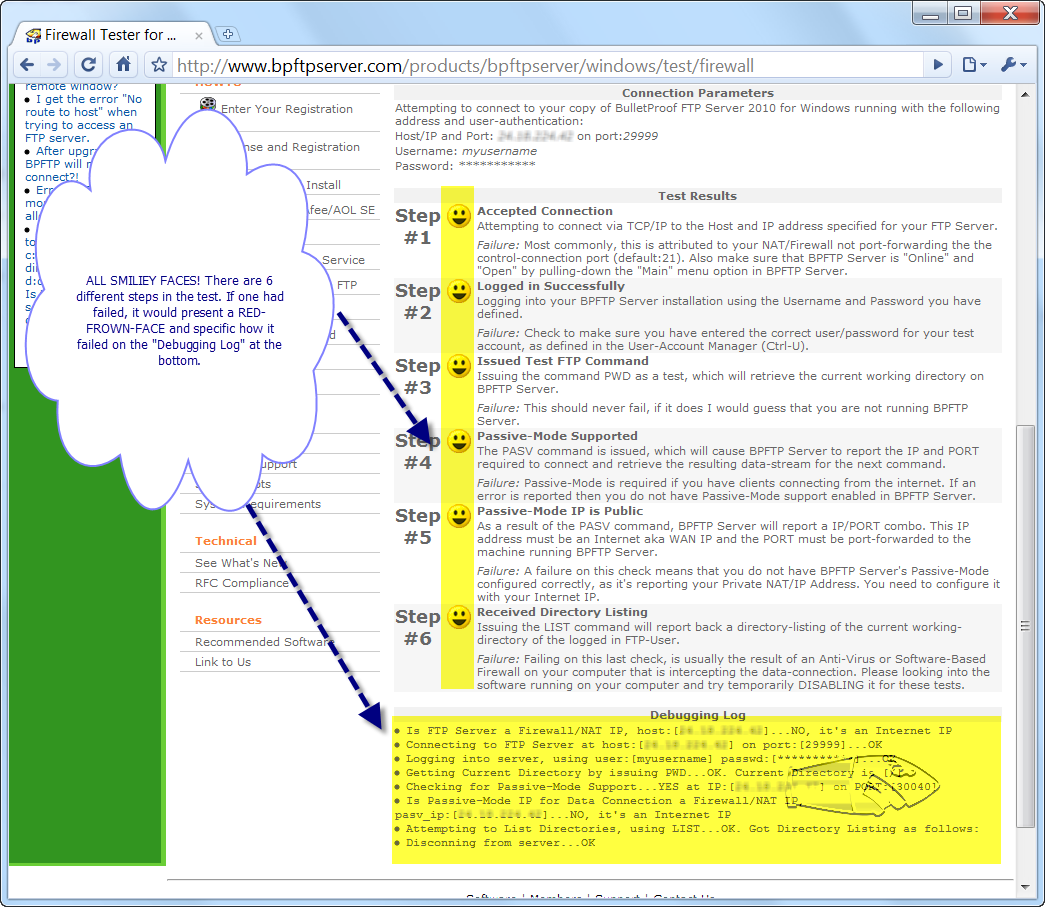Click the go arrow beside the address bar
The height and width of the screenshot is (907, 1045).
pyautogui.click(x=938, y=65)
